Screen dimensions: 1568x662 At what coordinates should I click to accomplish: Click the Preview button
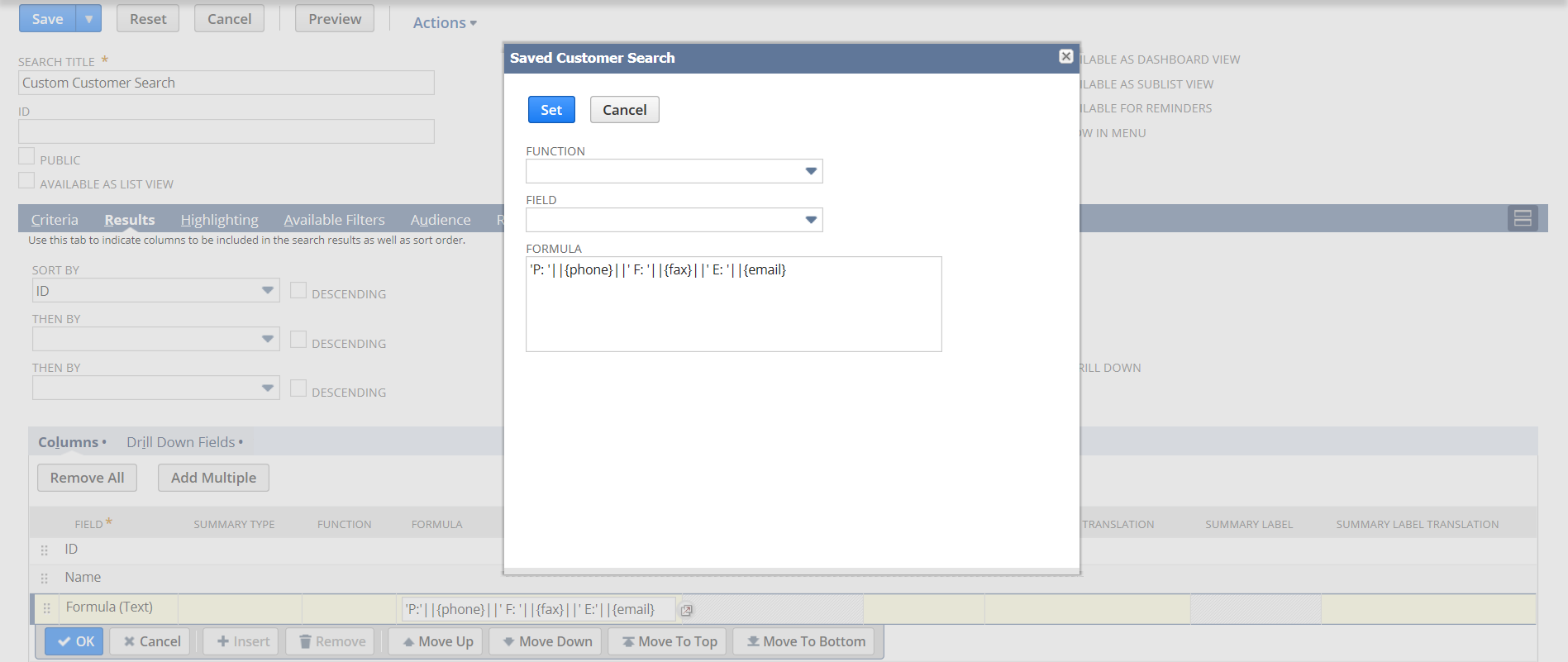(x=335, y=18)
